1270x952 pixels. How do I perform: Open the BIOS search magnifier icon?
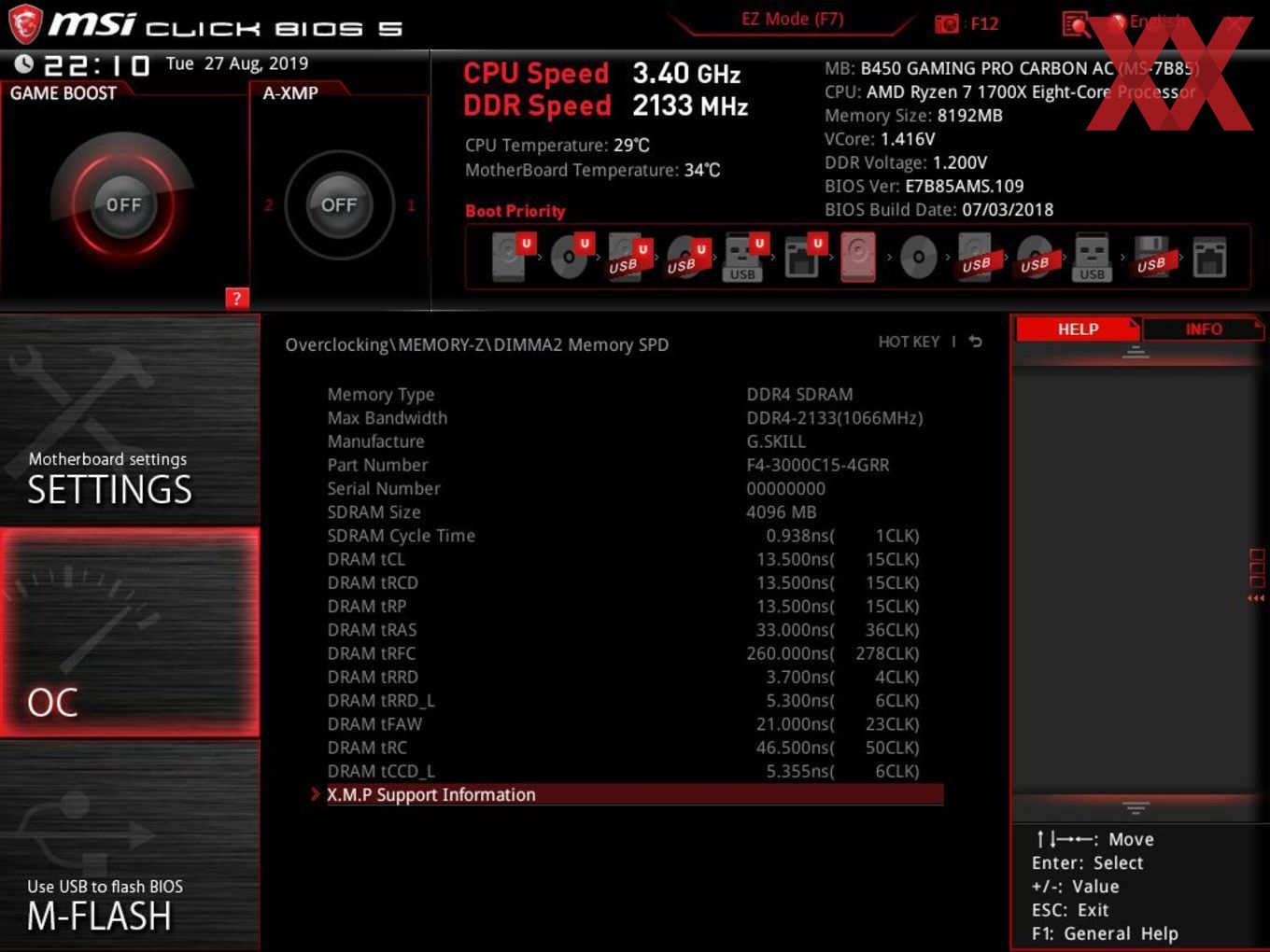pyautogui.click(x=1075, y=24)
